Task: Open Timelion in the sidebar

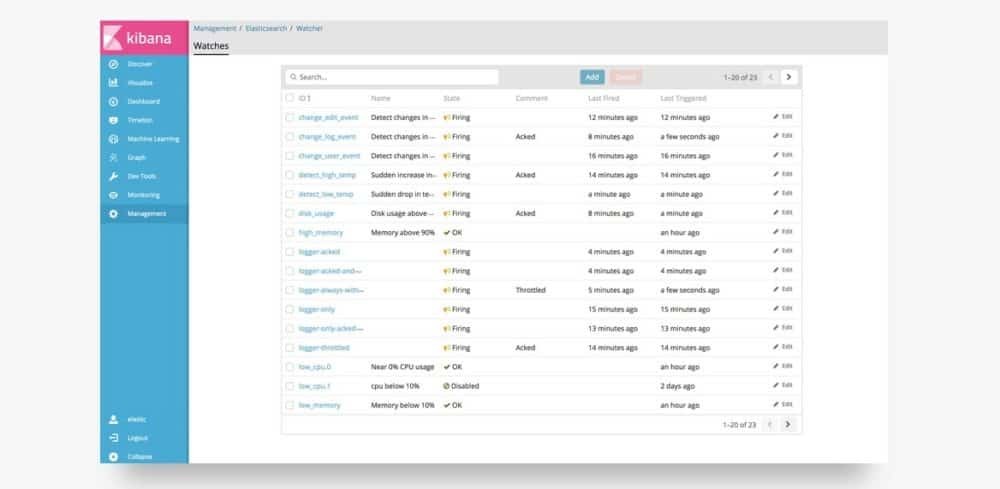Action: coord(140,120)
